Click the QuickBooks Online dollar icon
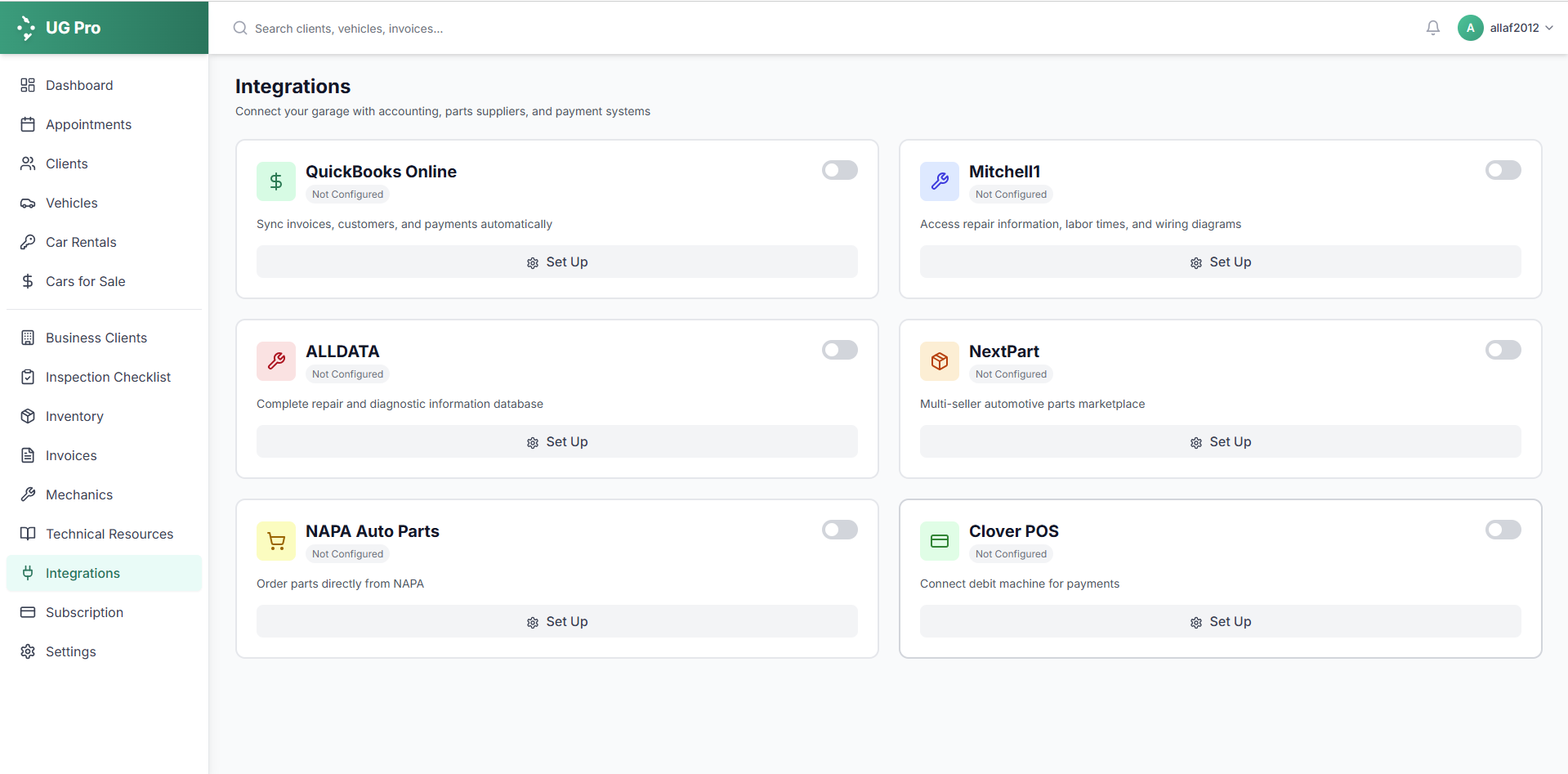1568x774 pixels. pos(276,181)
